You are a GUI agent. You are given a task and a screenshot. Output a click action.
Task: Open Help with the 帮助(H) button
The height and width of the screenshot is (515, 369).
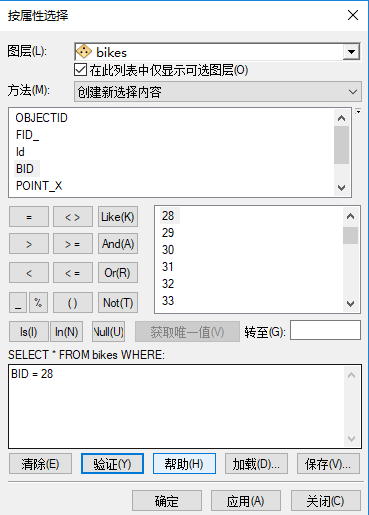[x=184, y=464]
